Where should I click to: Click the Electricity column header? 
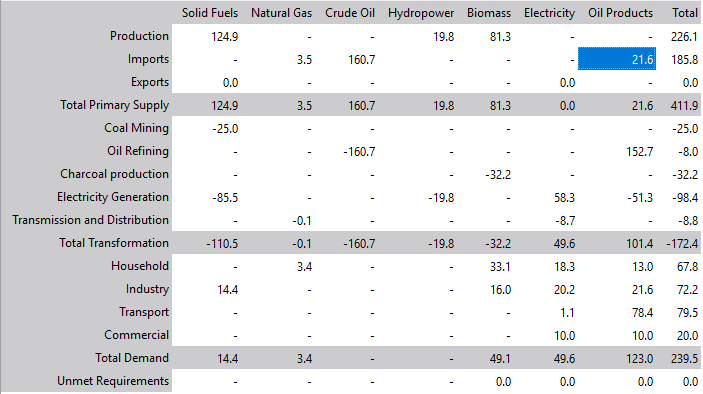tap(549, 13)
